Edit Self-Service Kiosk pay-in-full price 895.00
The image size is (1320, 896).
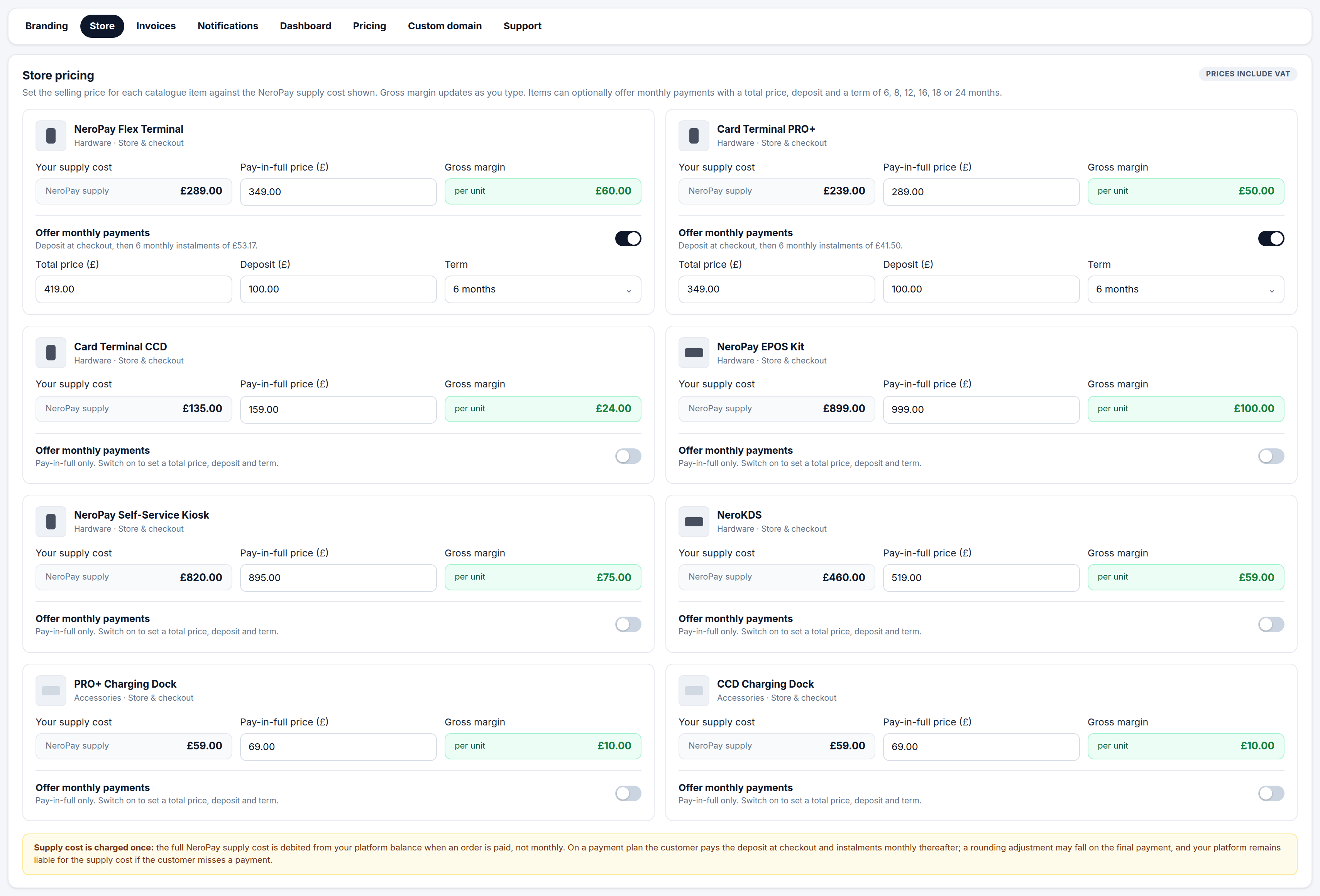[338, 578]
